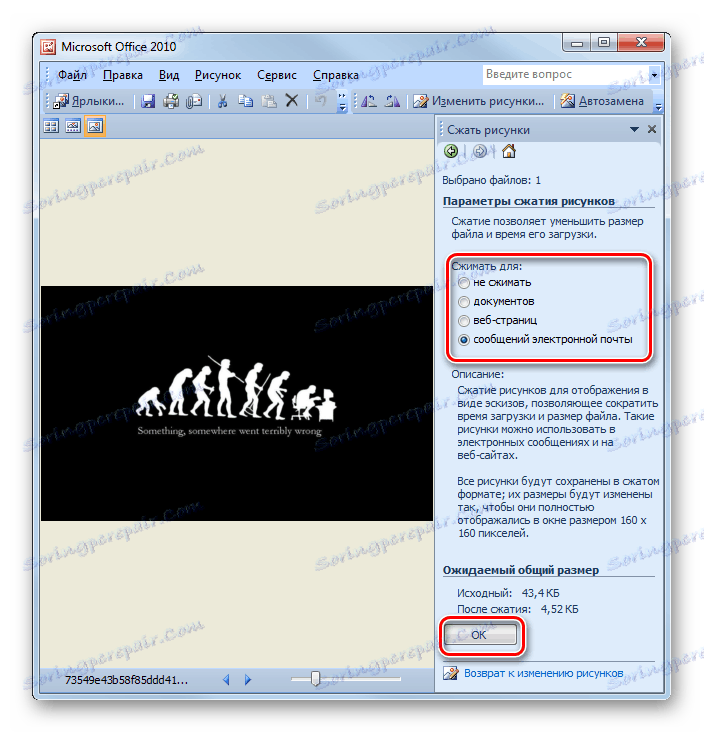Click the Copy icon
Screen dimensions: 704x733
pos(245,101)
